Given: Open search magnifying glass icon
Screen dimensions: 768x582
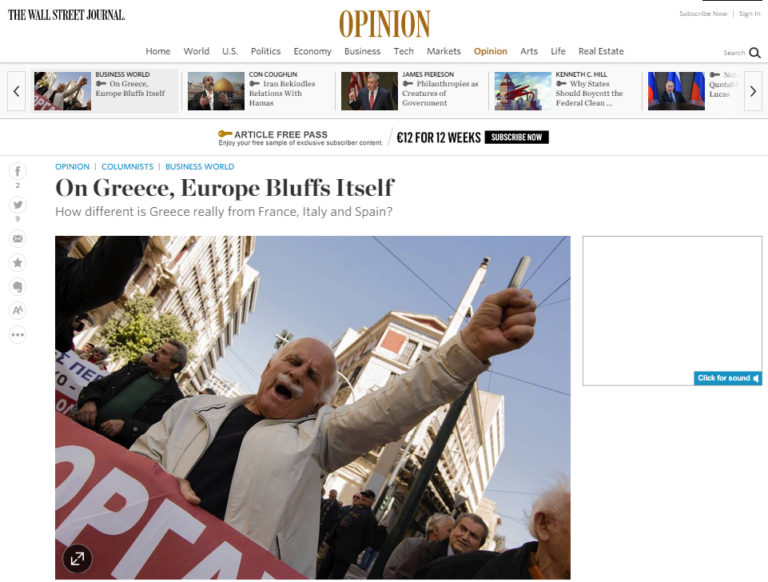Looking at the screenshot, I should [x=755, y=52].
